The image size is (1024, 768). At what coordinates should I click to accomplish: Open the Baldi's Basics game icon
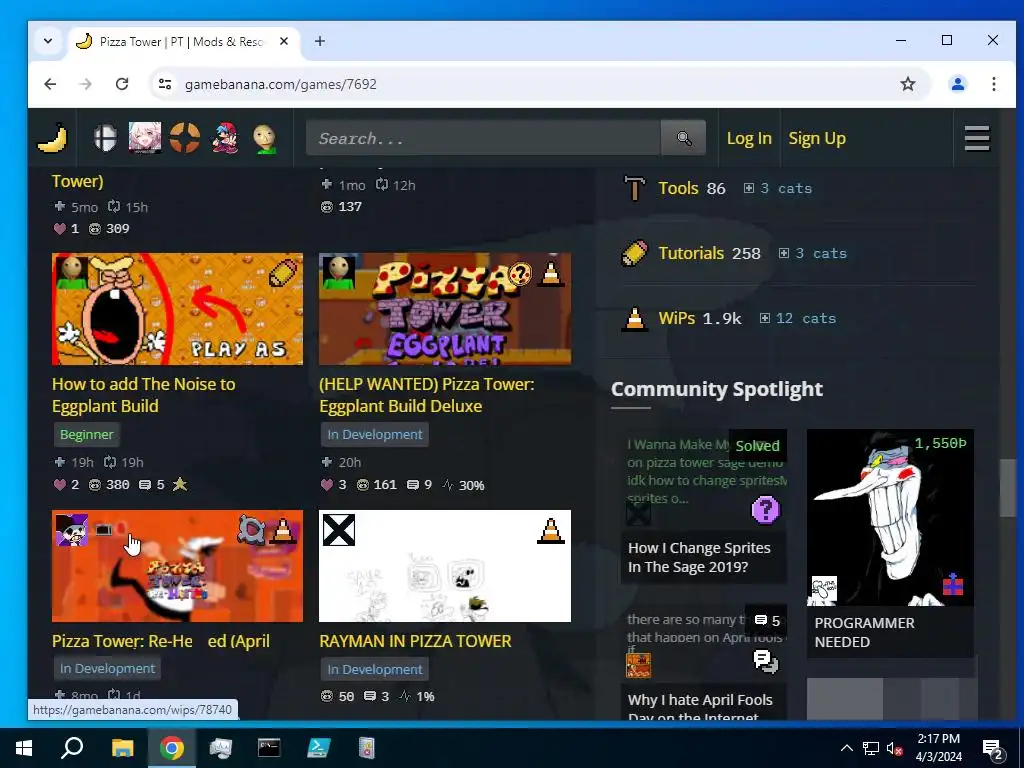(x=264, y=138)
